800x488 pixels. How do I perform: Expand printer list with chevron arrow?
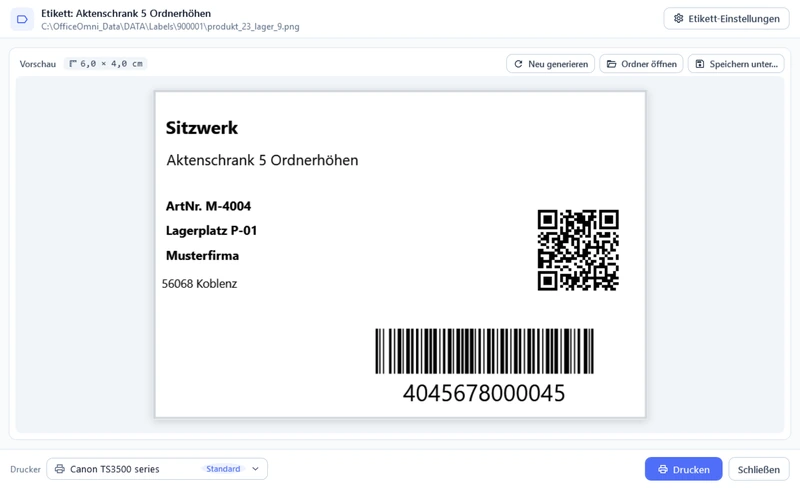[x=256, y=469]
